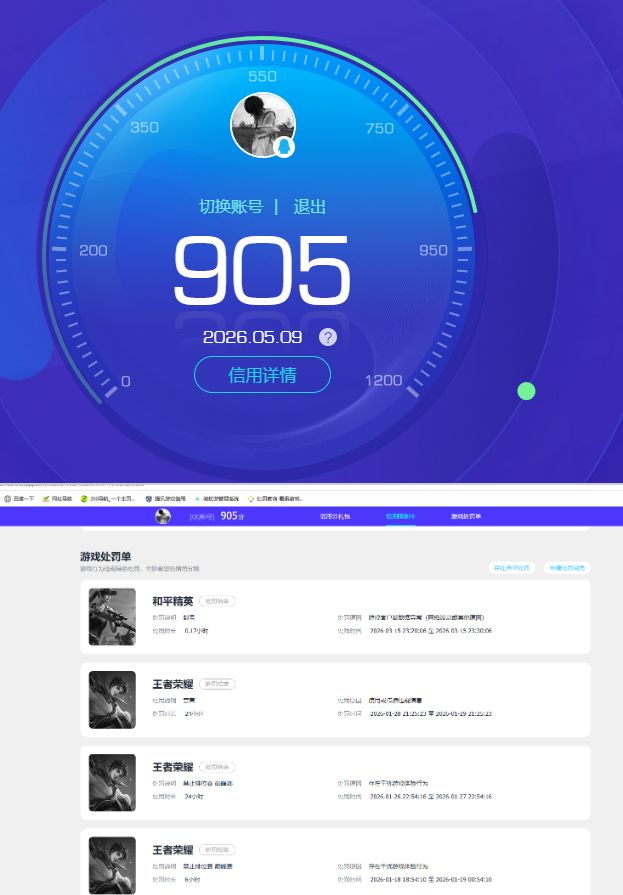
Task: Click 切换账号 to switch account
Action: point(231,207)
